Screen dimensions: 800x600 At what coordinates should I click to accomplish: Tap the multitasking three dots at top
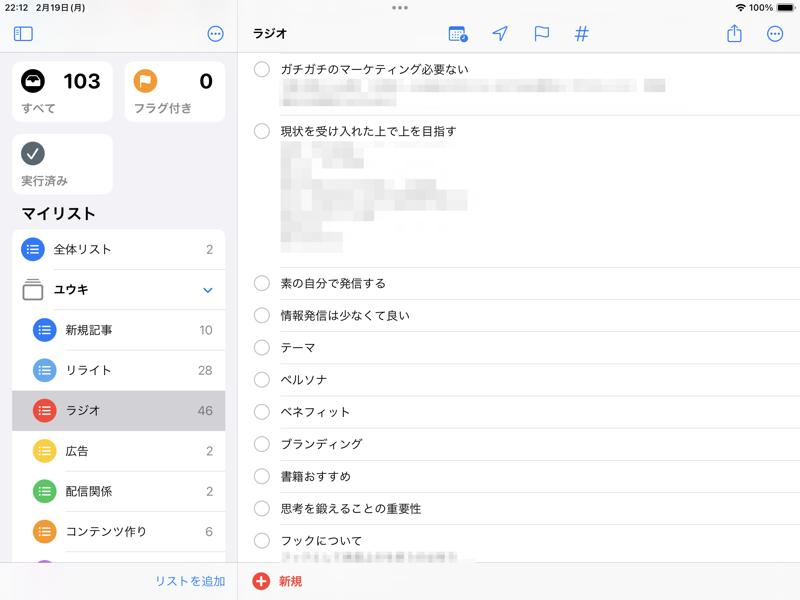pos(399,8)
